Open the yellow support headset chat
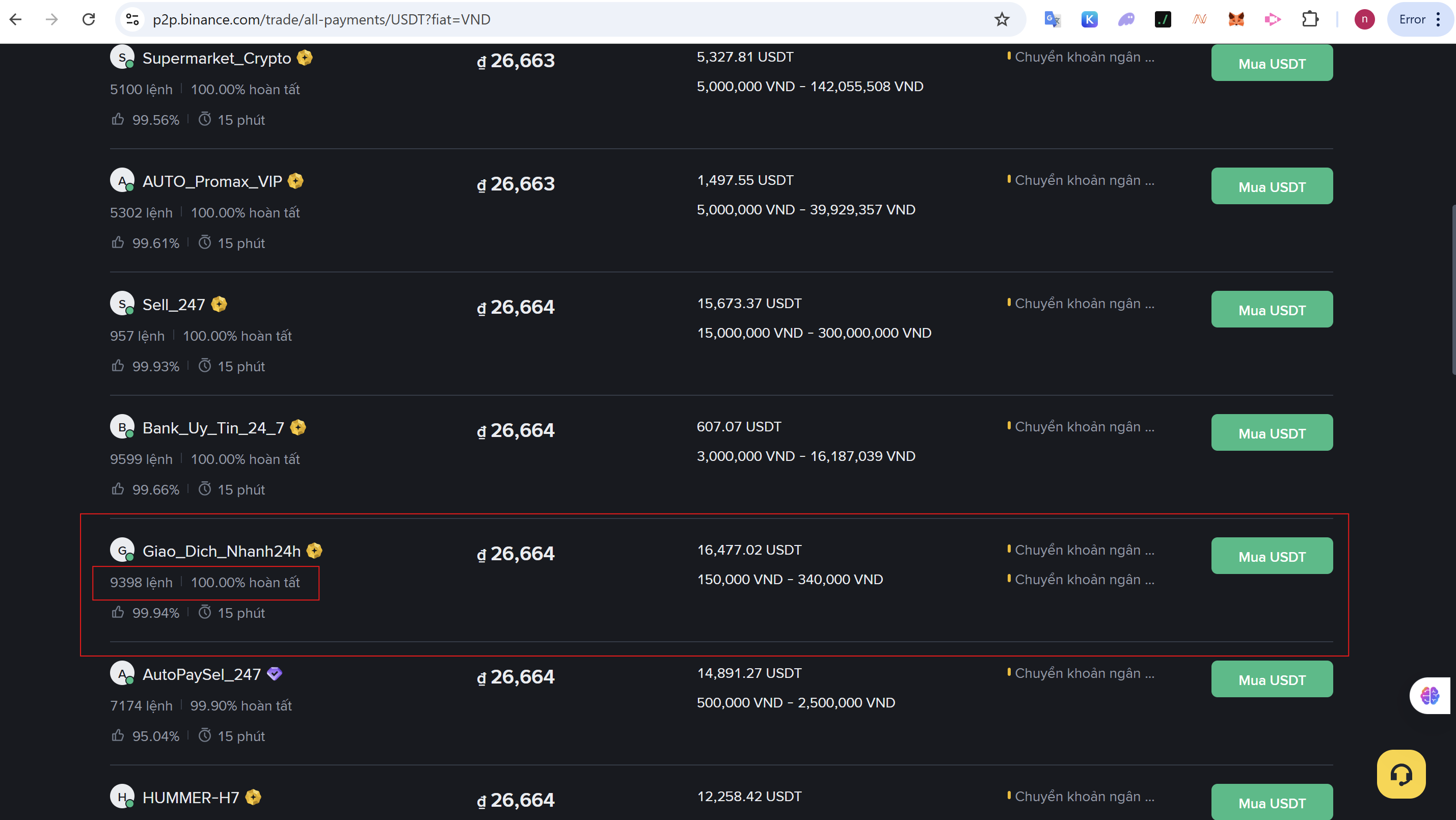The height and width of the screenshot is (820, 1456). pos(1400,774)
